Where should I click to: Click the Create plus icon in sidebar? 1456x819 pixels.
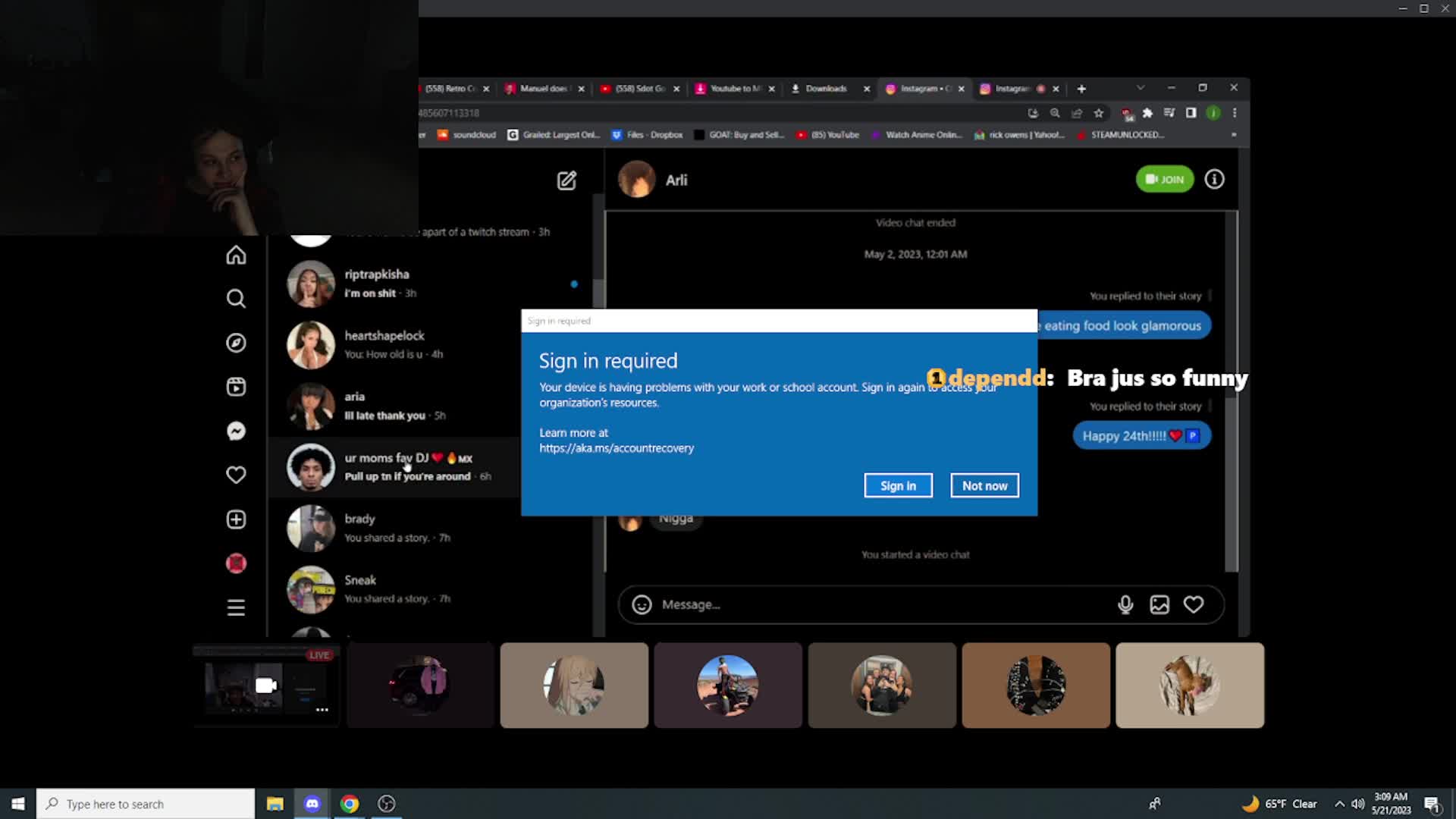[x=236, y=519]
